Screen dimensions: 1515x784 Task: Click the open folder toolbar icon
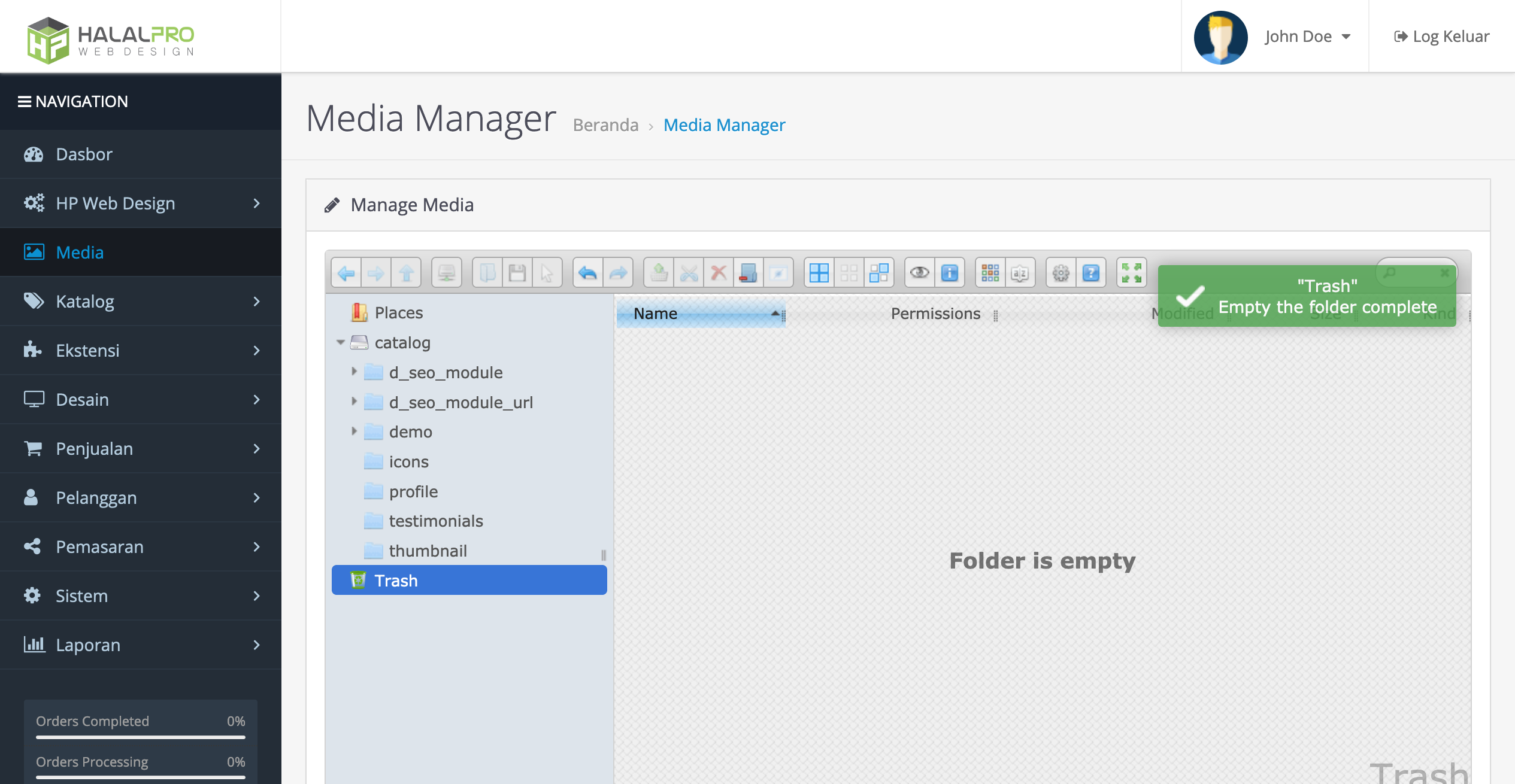[487, 273]
